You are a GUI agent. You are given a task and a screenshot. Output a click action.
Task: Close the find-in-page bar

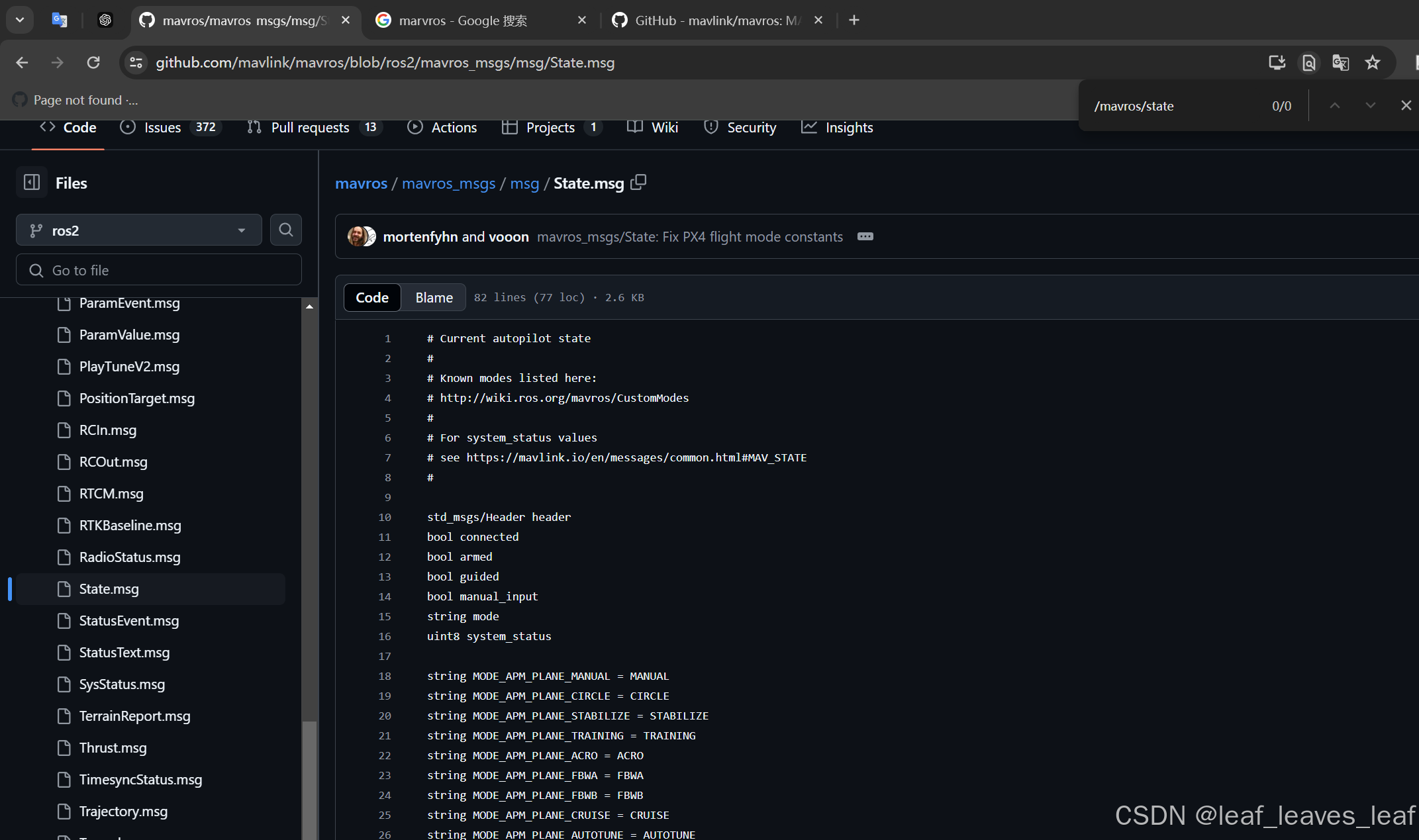coord(1406,106)
